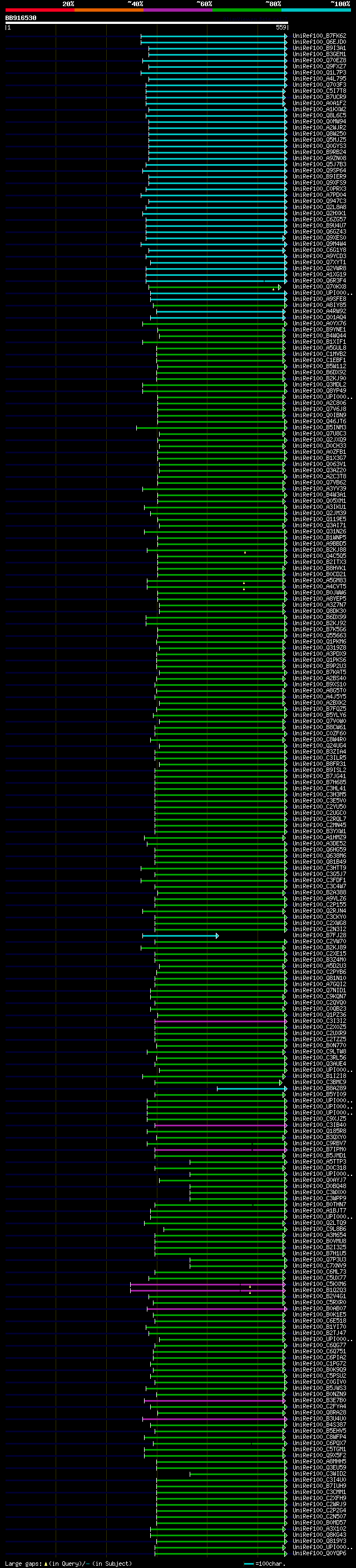The height and width of the screenshot is (1568, 356).
Task: Select hit label UniRef100_B9YNE1
Action: [319, 330]
